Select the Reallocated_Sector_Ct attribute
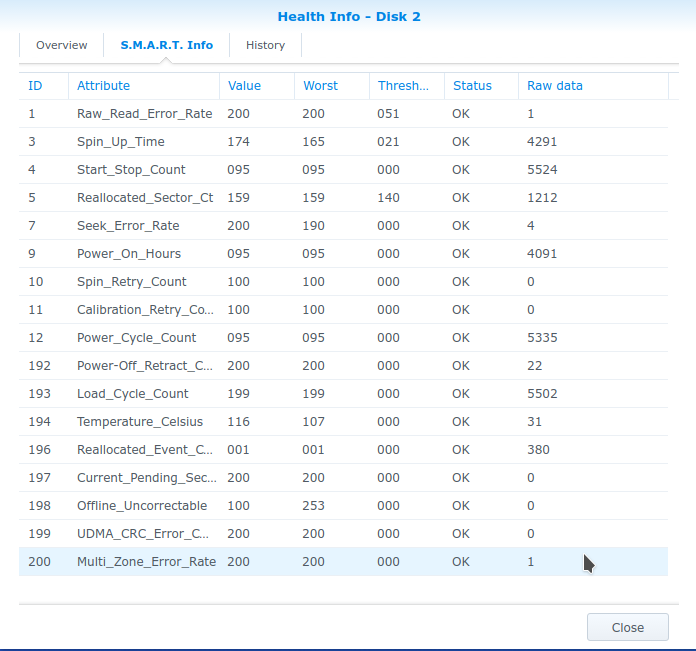The width and height of the screenshot is (696, 651). [x=145, y=197]
